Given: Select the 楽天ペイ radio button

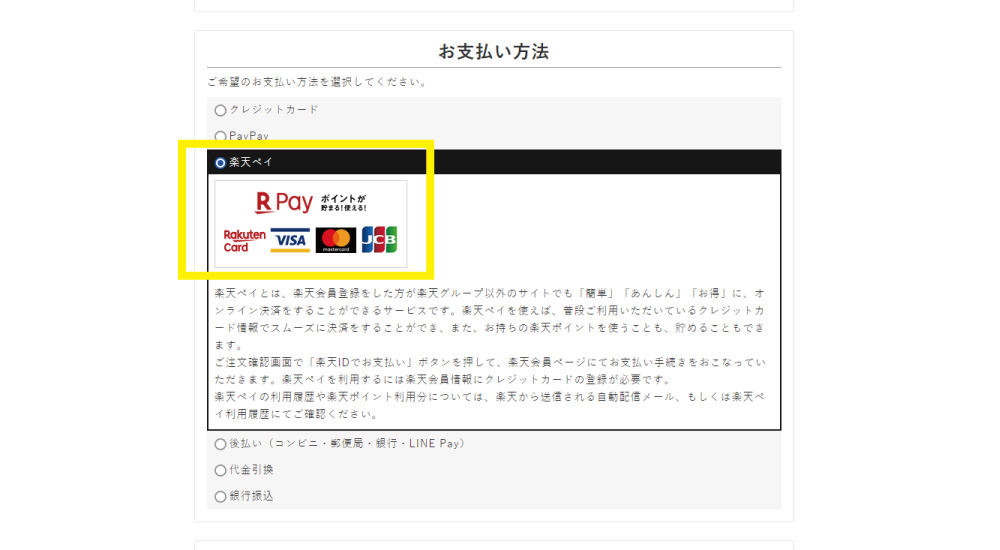Looking at the screenshot, I should click(220, 162).
